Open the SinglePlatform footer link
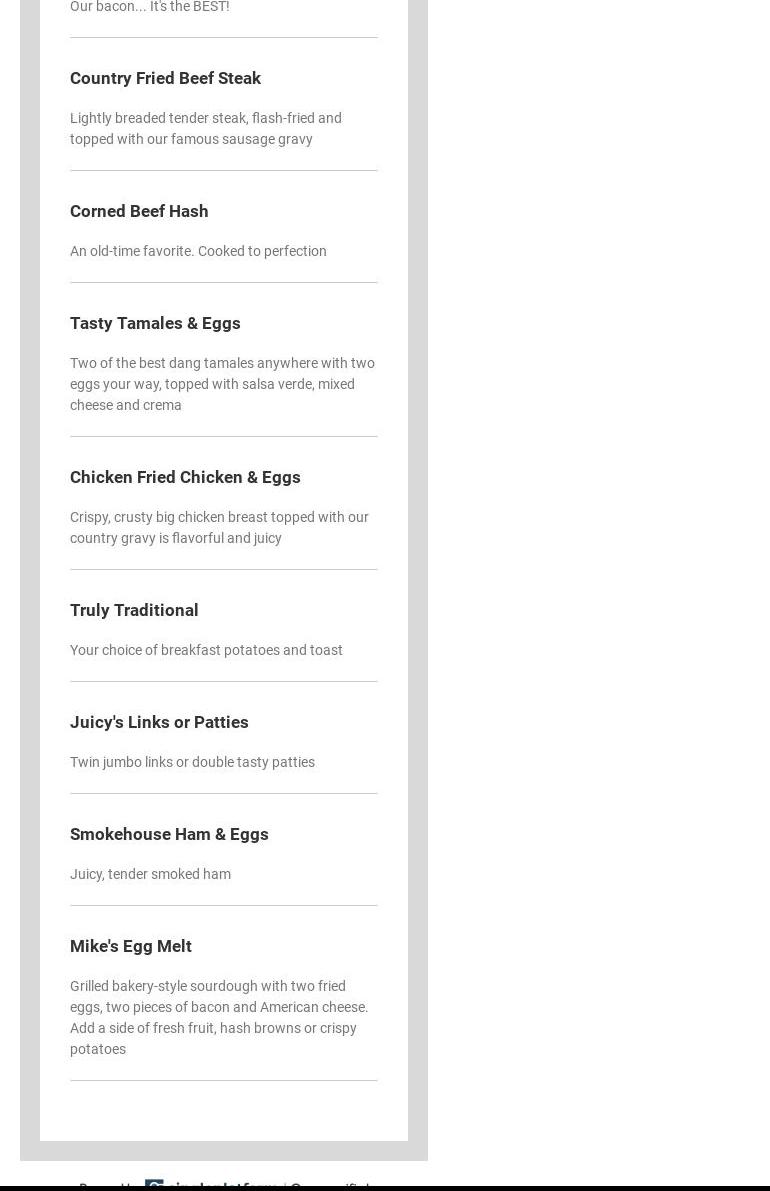 220,1186
